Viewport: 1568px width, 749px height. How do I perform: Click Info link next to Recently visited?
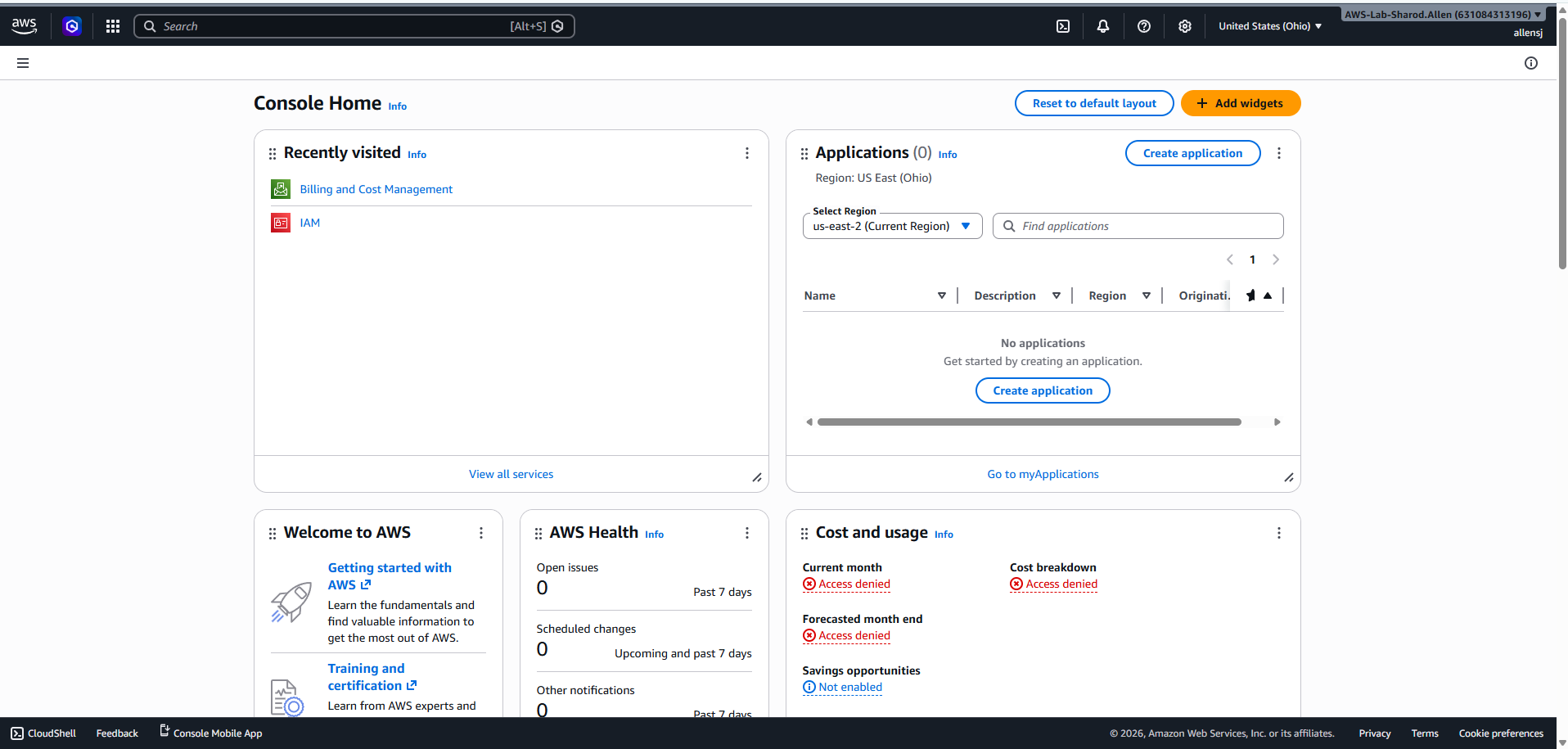click(x=417, y=155)
